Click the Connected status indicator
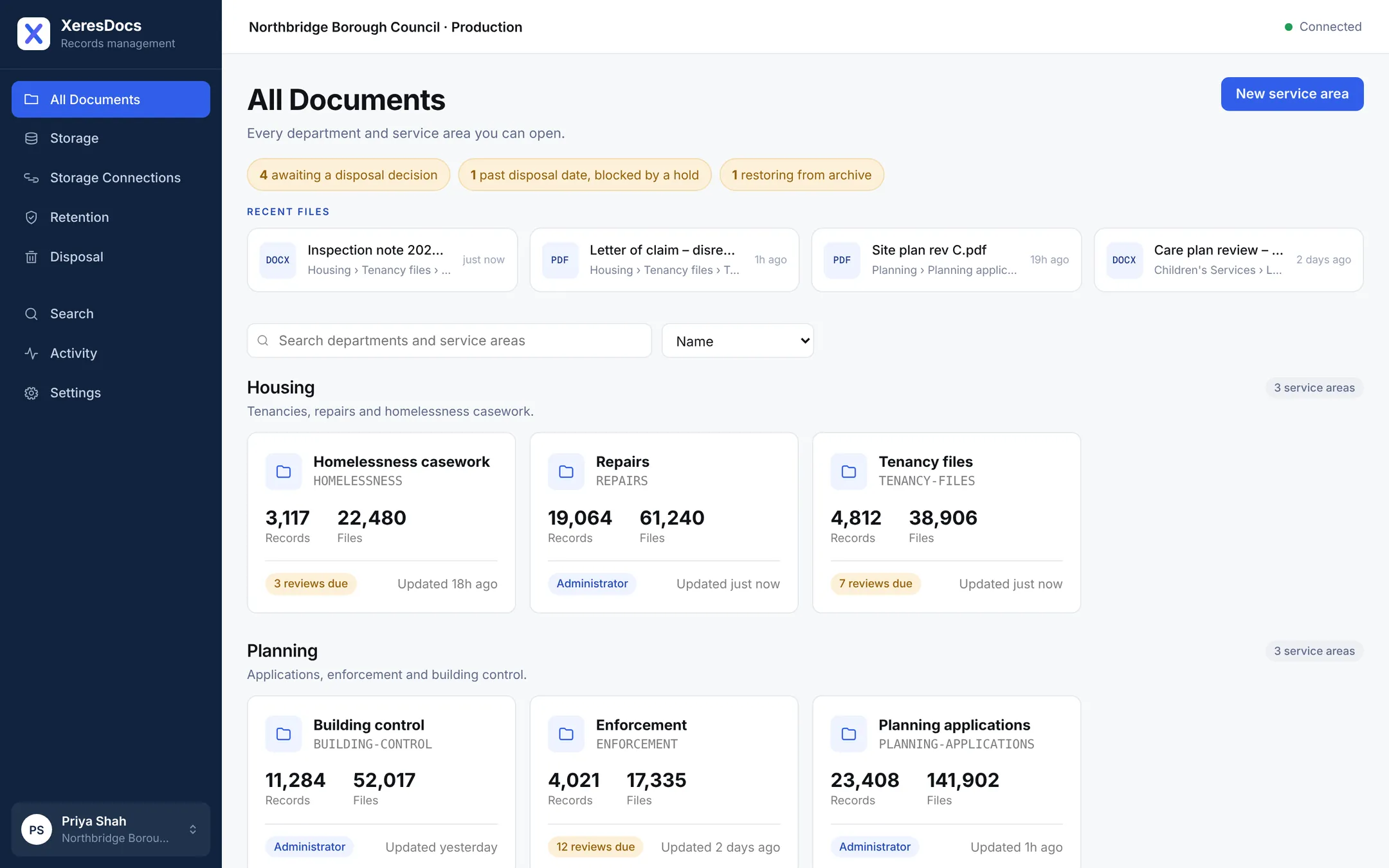 (x=1323, y=26)
